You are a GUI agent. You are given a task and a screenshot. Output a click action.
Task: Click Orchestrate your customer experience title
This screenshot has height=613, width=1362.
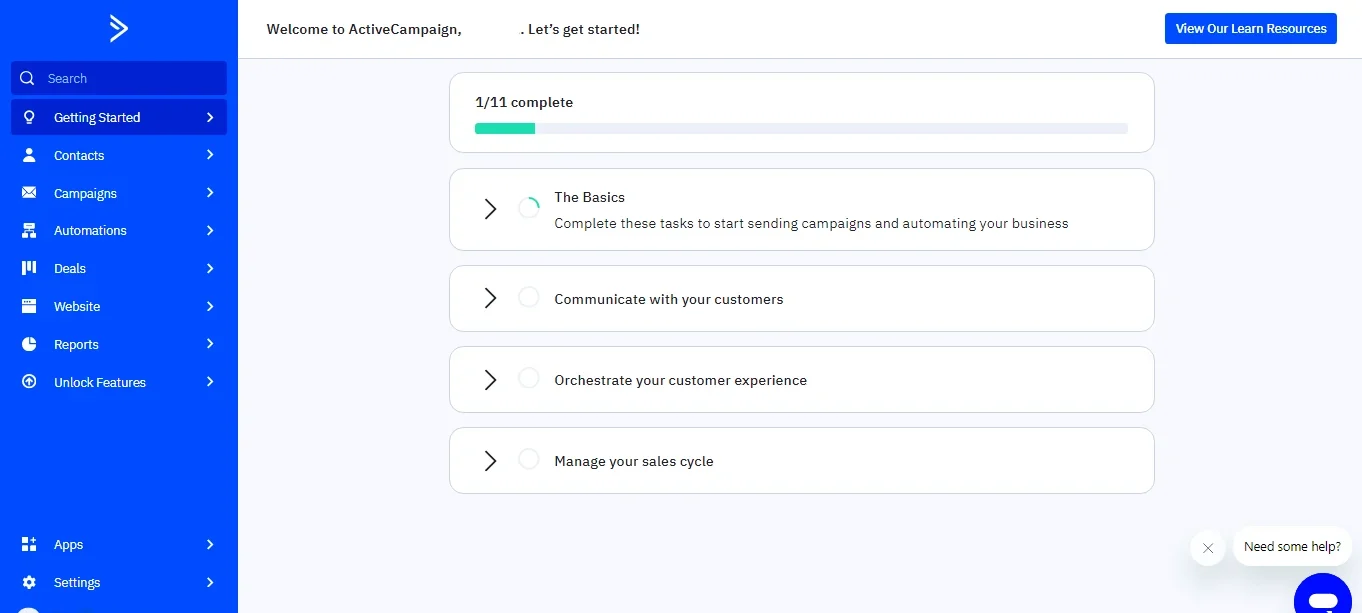tap(681, 380)
